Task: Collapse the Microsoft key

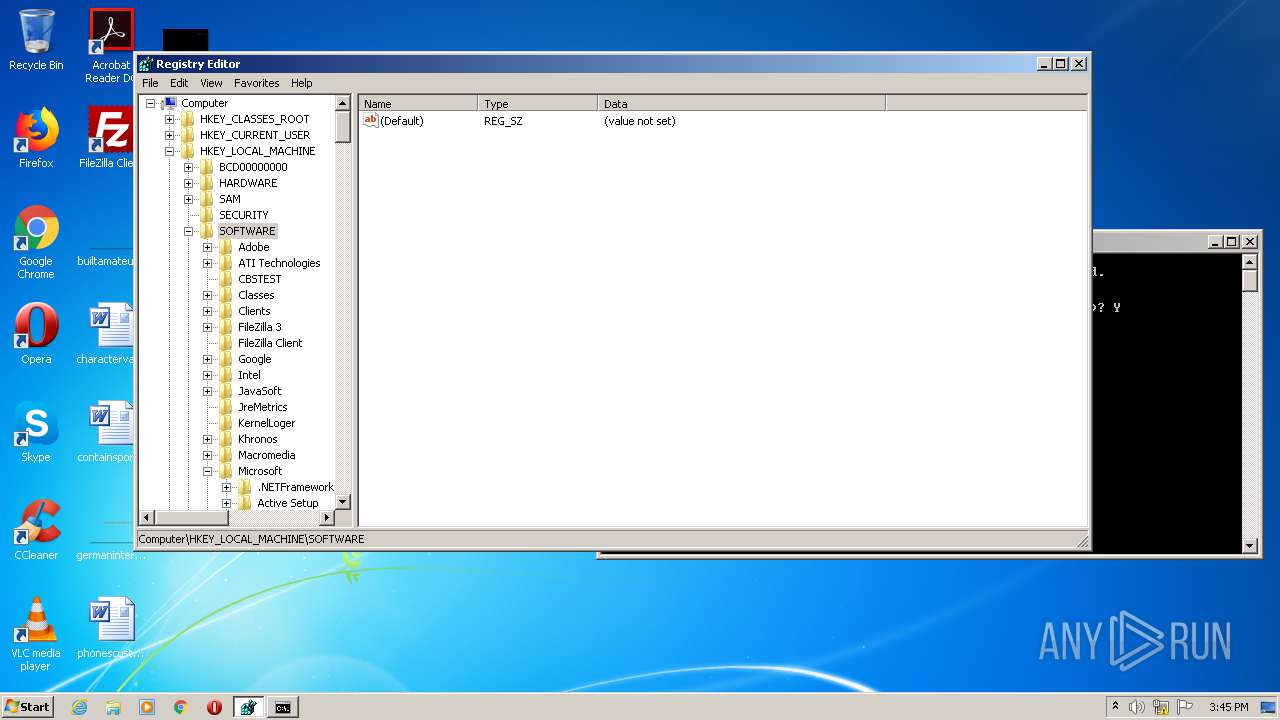Action: pyautogui.click(x=207, y=471)
